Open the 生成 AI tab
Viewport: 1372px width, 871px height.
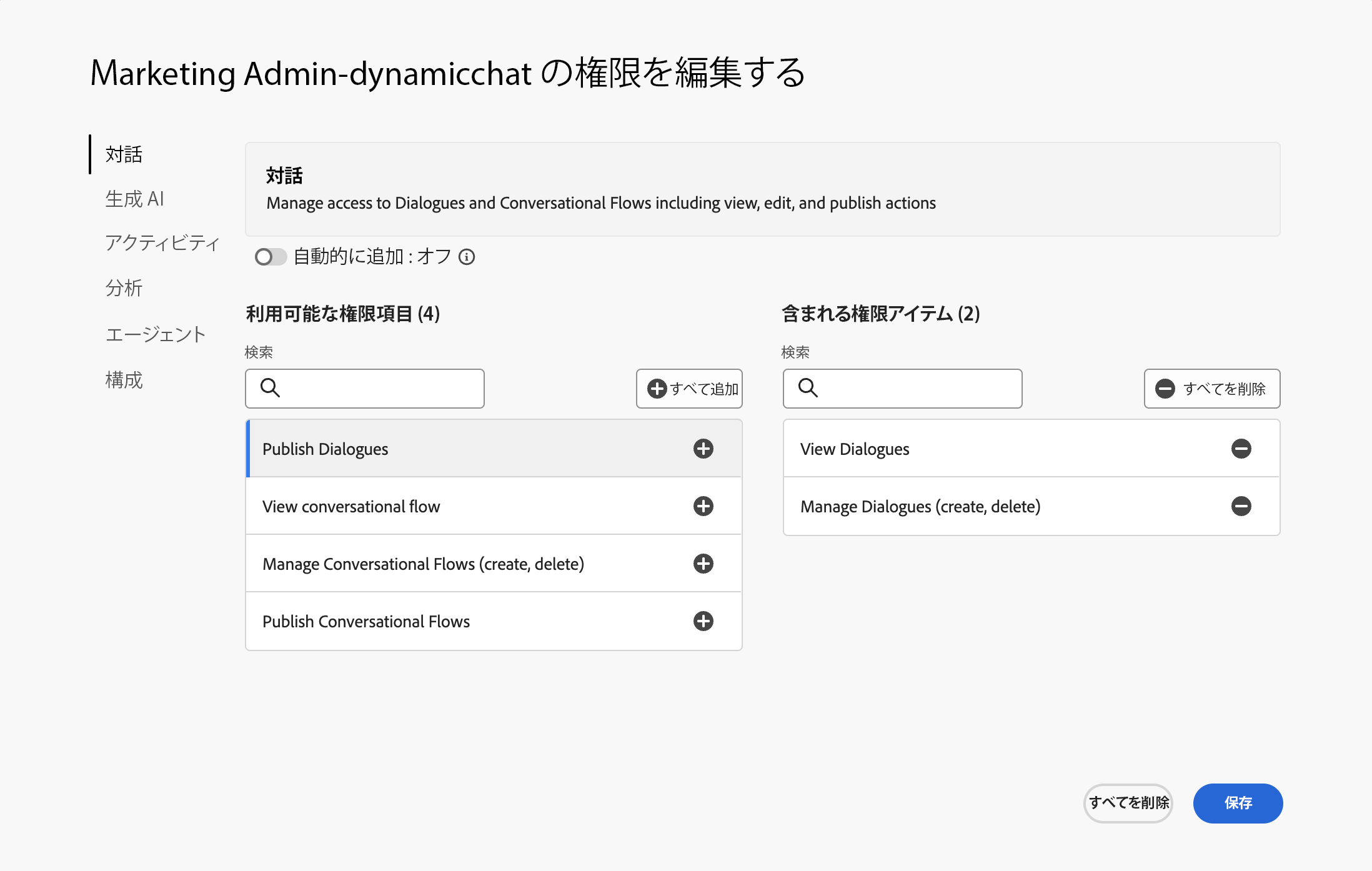click(134, 199)
